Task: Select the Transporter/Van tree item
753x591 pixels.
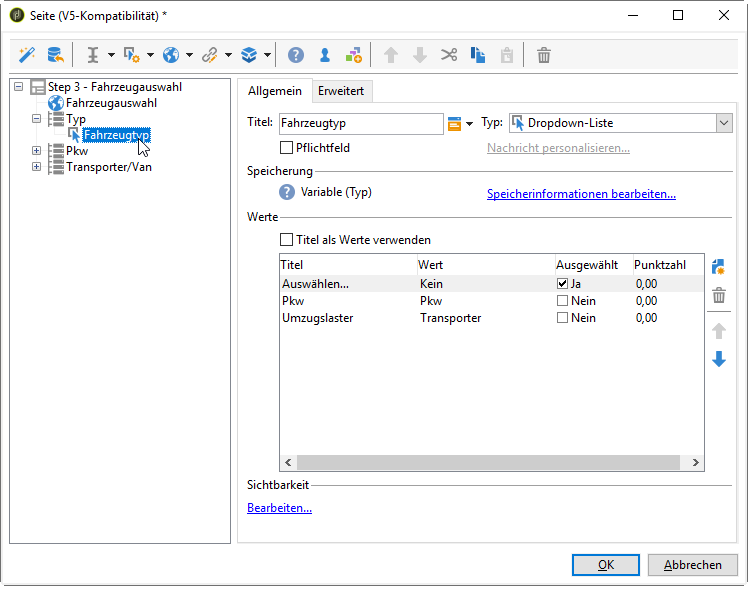Action: click(109, 167)
